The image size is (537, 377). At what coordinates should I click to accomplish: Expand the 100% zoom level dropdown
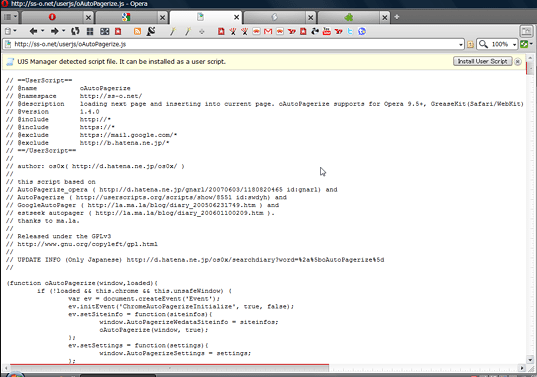pyautogui.click(x=514, y=45)
